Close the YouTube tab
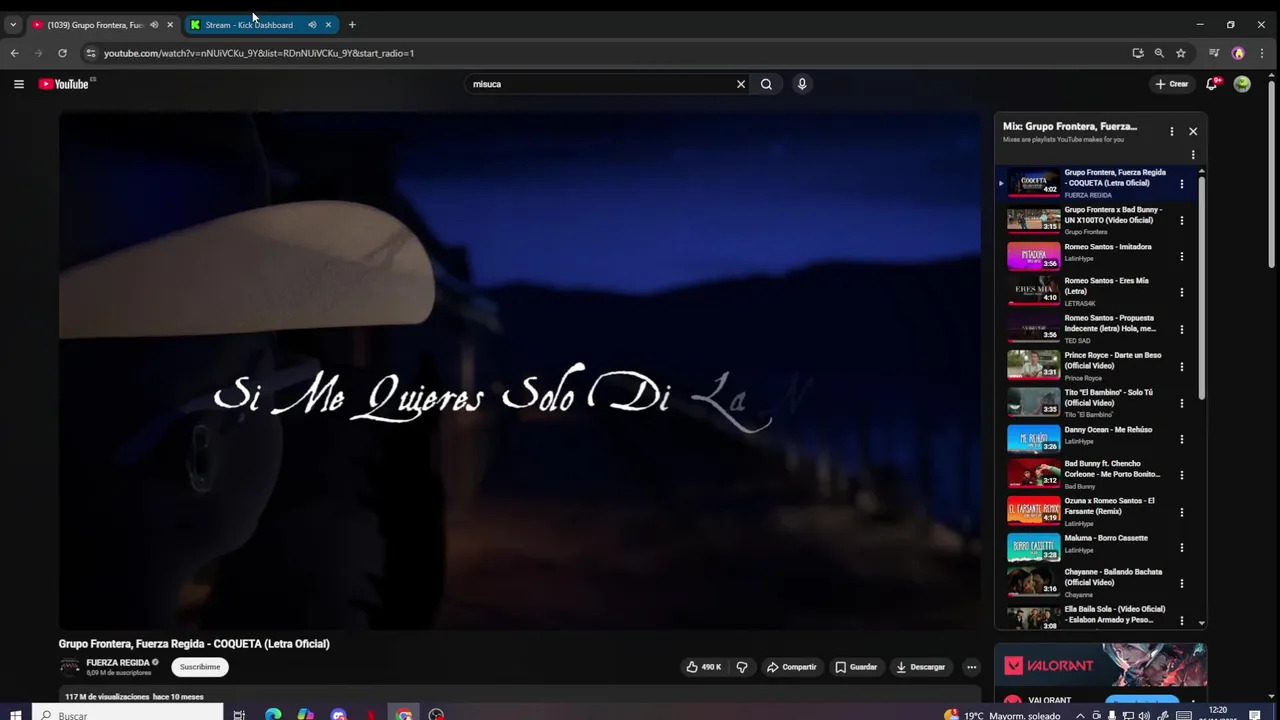 point(170,25)
